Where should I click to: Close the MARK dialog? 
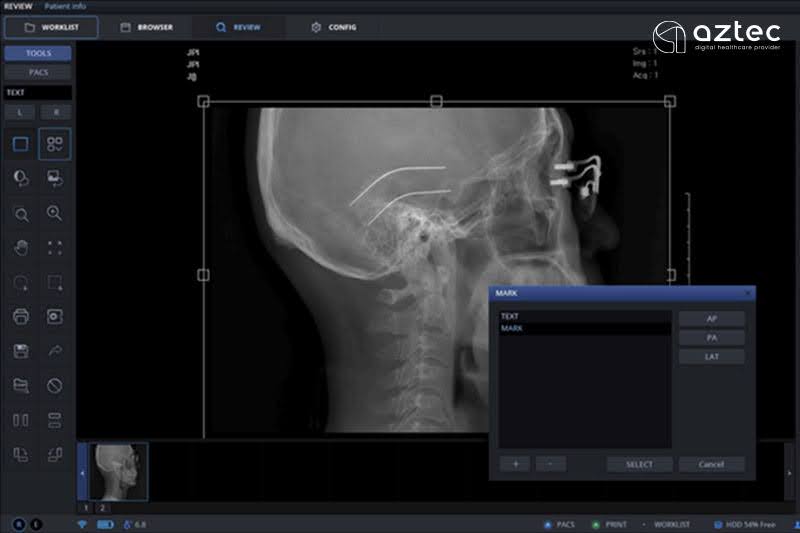748,293
